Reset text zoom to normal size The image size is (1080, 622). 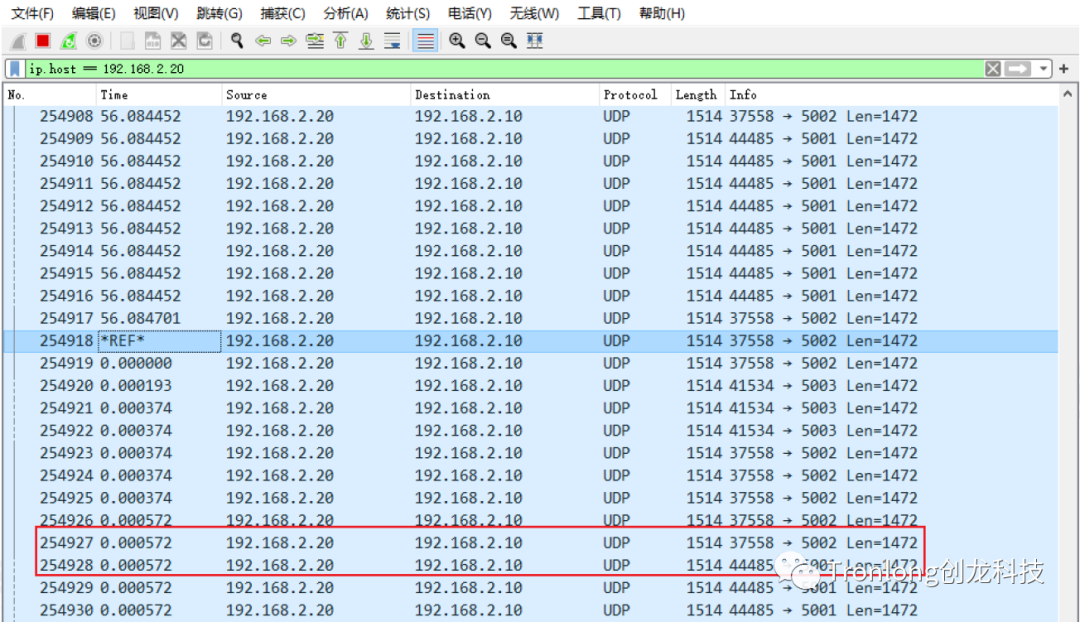coord(508,41)
